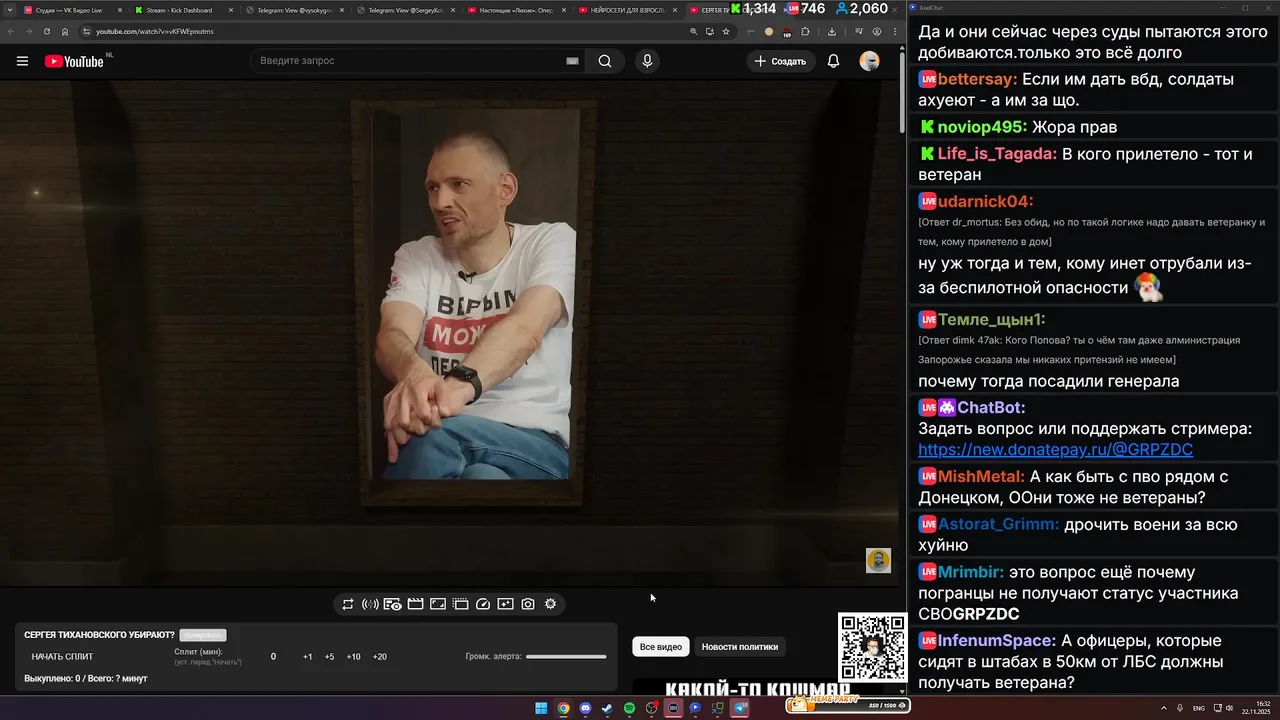Viewport: 1280px width, 720px height.
Task: Open the YouTube hamburger guide menu
Action: 22,61
